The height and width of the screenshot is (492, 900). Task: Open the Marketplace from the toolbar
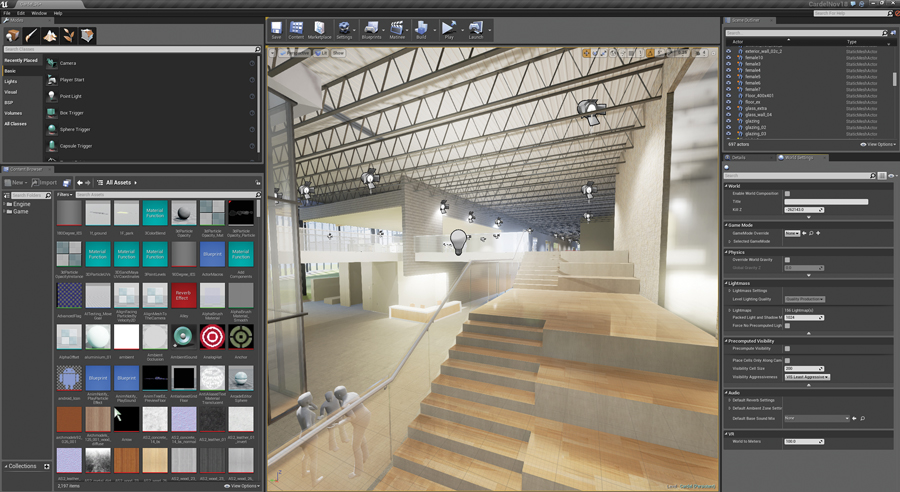point(319,30)
